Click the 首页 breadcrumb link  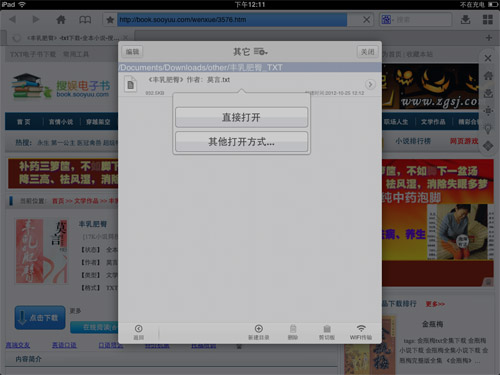[x=58, y=201]
